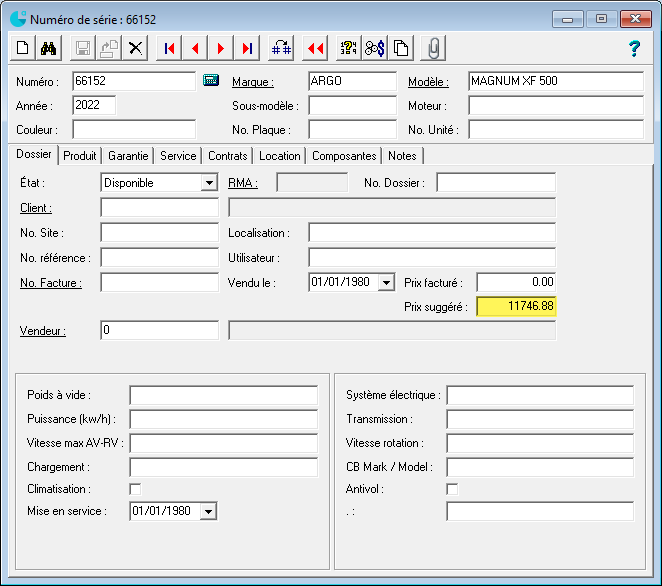Open search with the binoculars icon

pyautogui.click(x=49, y=48)
